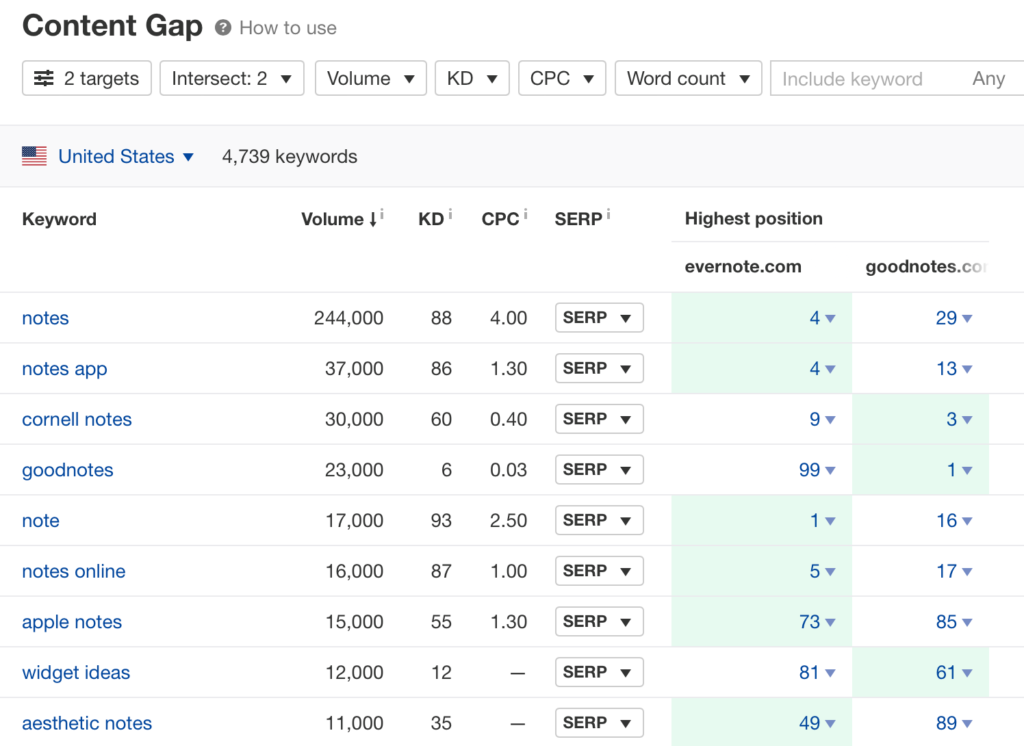
Task: Click the evernote.com column header
Action: (743, 267)
